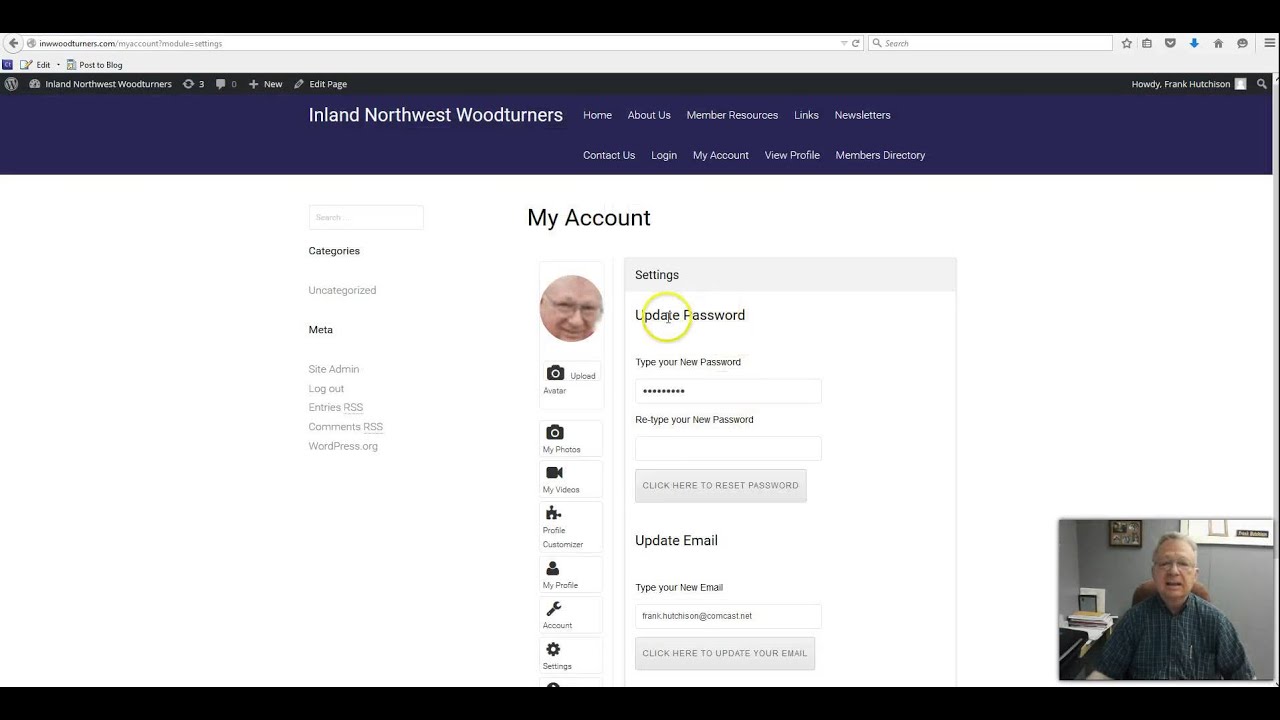Open the Newsletters nav item

[x=863, y=115]
